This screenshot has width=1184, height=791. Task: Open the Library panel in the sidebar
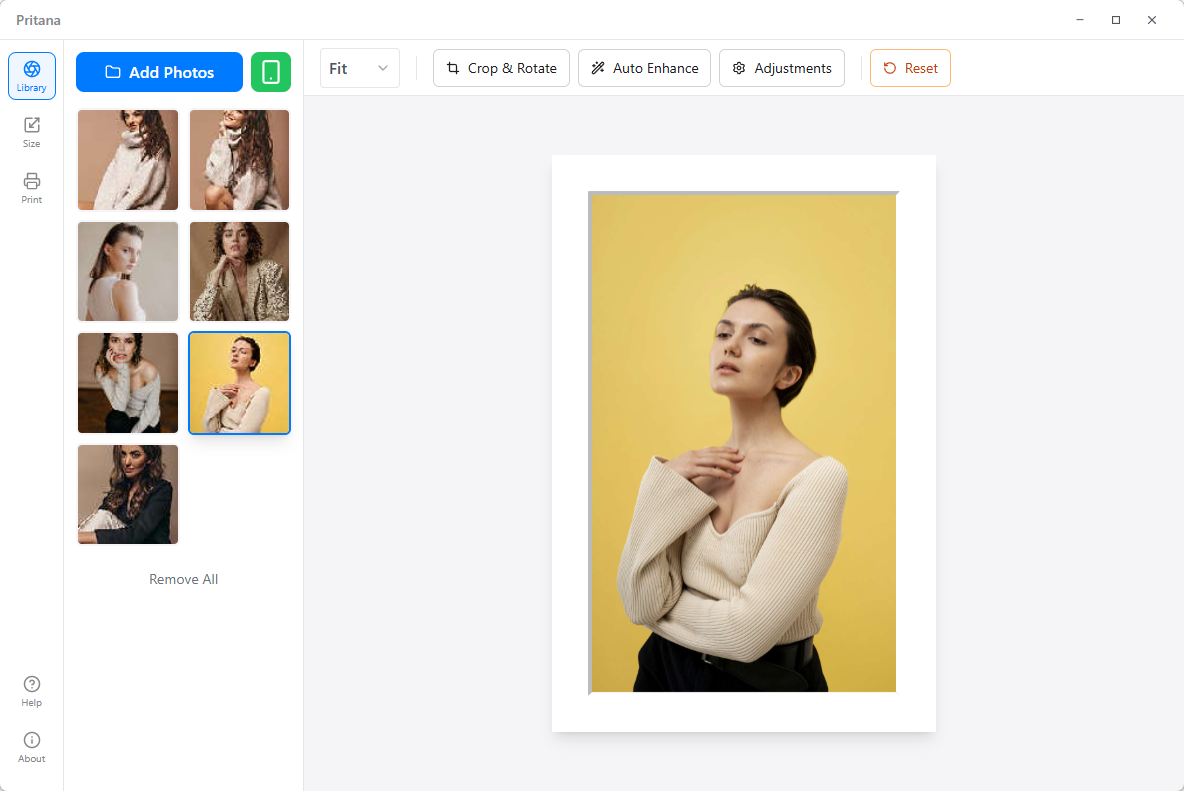coord(31,75)
